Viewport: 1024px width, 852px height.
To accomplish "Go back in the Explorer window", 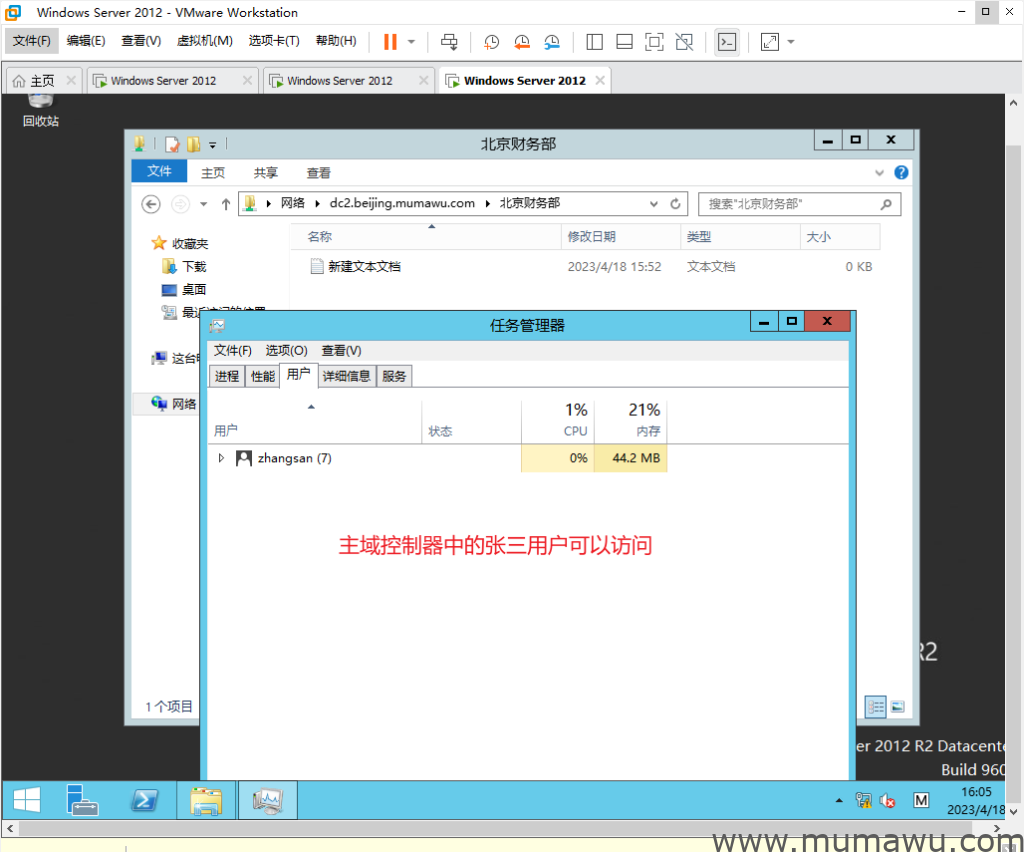I will point(151,204).
